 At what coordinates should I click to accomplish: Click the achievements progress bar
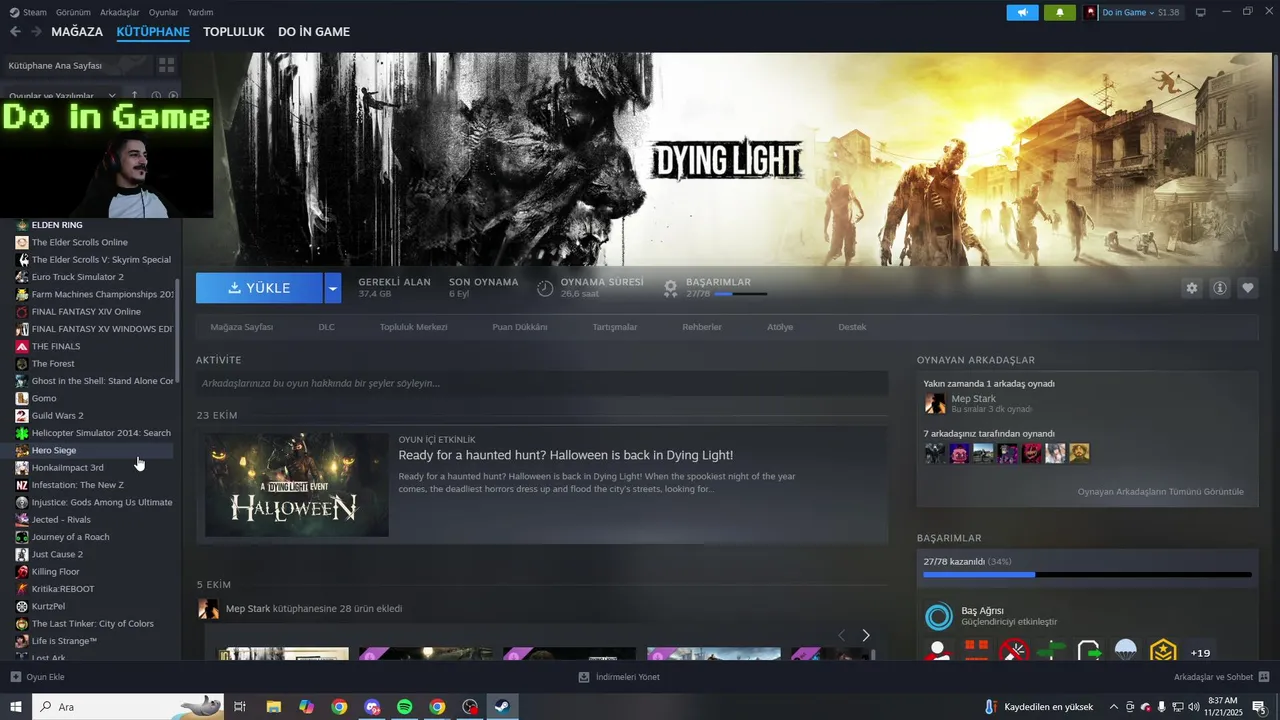[1087, 575]
